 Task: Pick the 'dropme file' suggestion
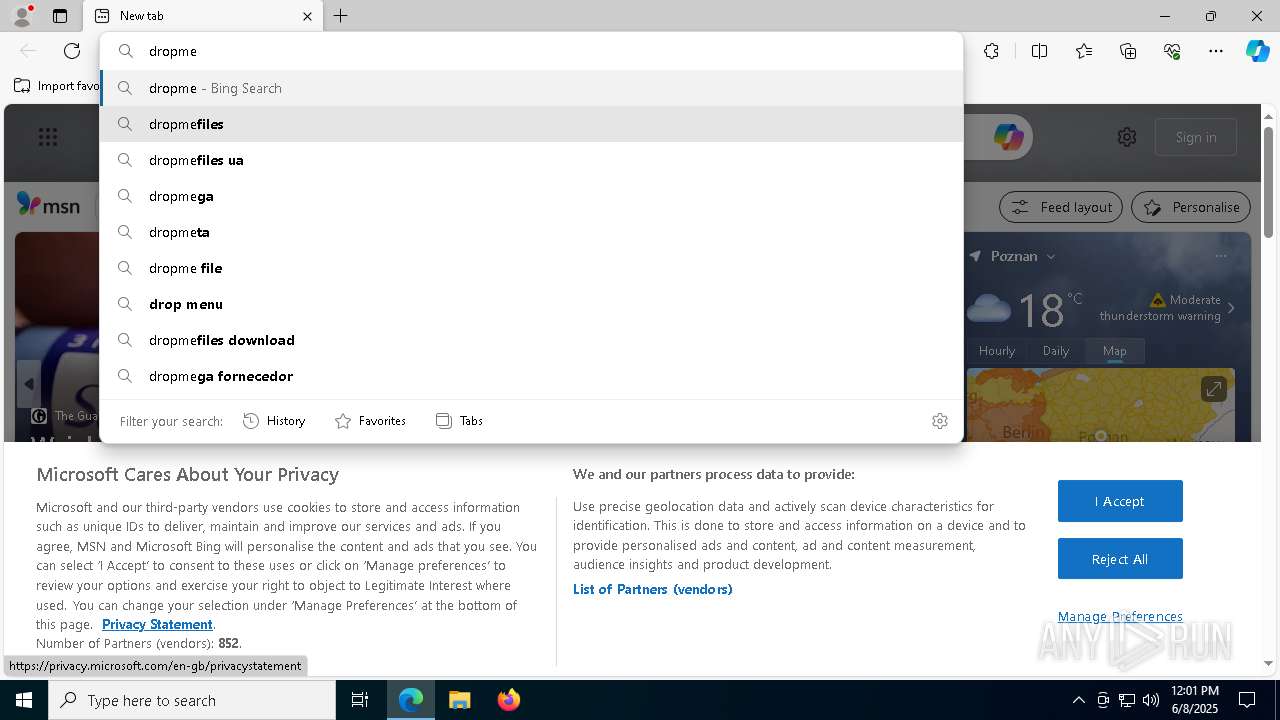[531, 268]
